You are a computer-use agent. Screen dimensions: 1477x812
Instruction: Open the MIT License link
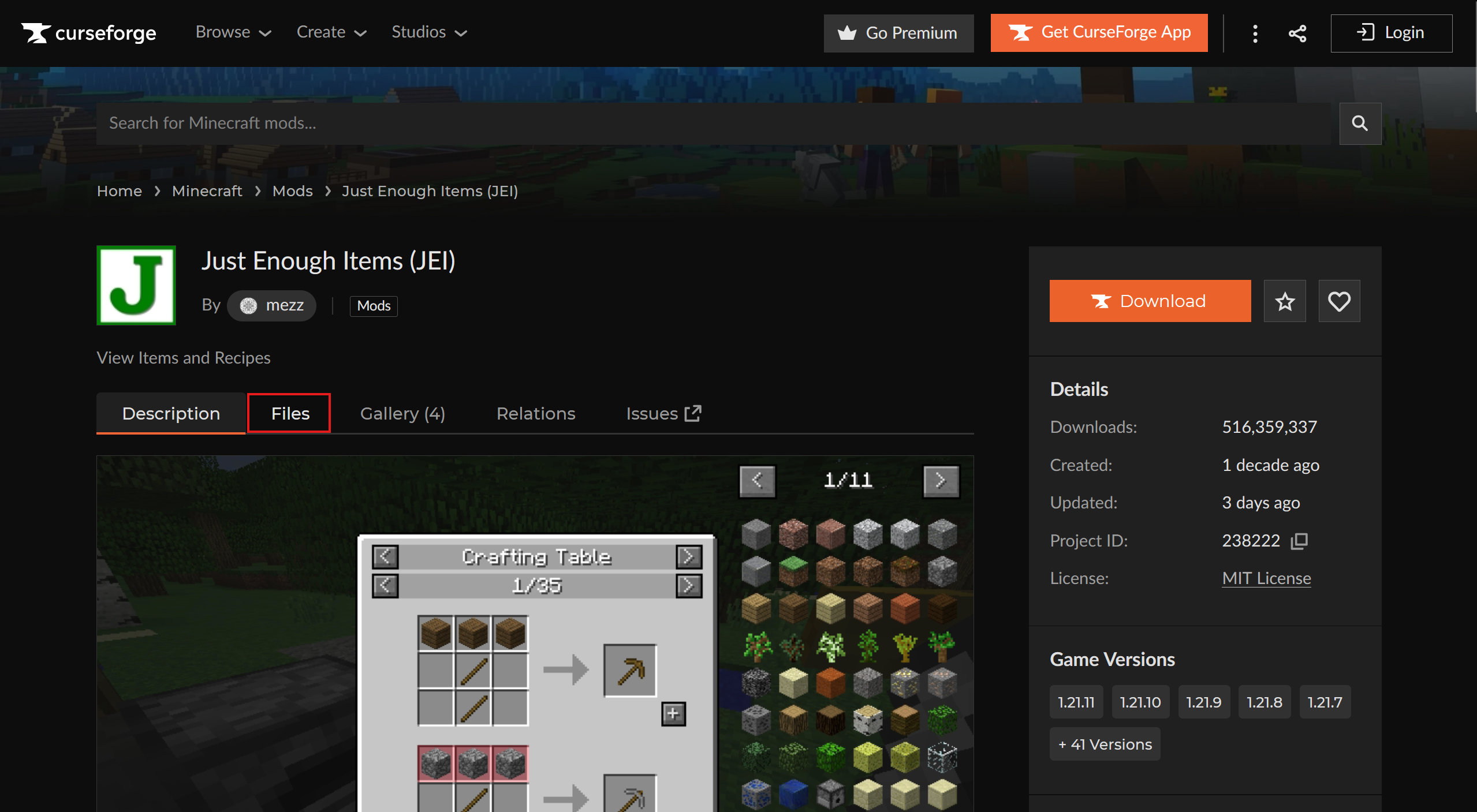point(1266,578)
